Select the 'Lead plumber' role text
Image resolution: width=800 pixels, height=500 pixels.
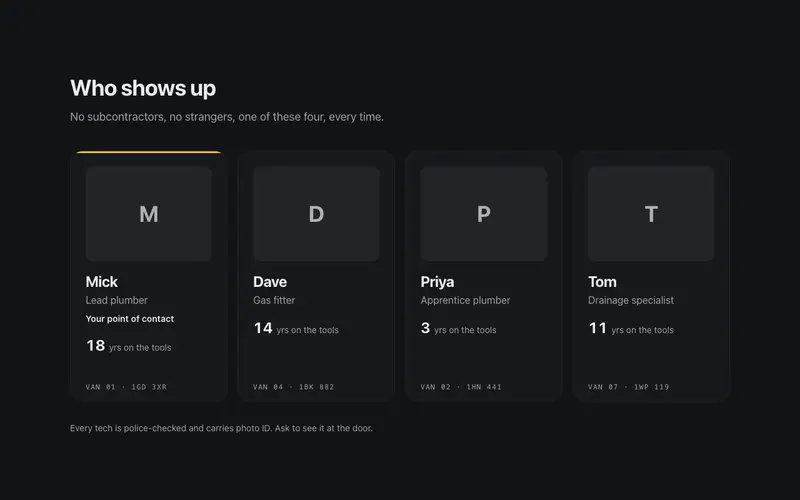(116, 301)
